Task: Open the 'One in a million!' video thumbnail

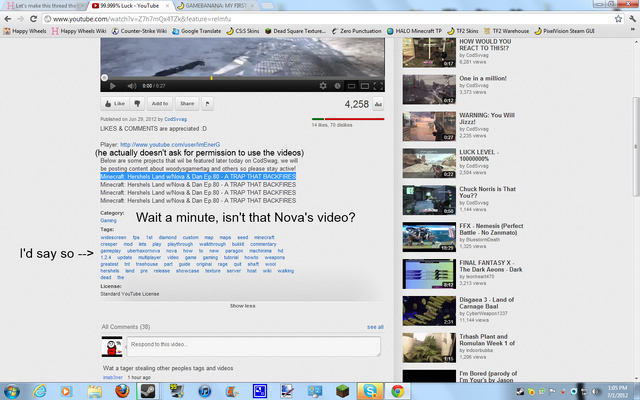Action: point(429,89)
